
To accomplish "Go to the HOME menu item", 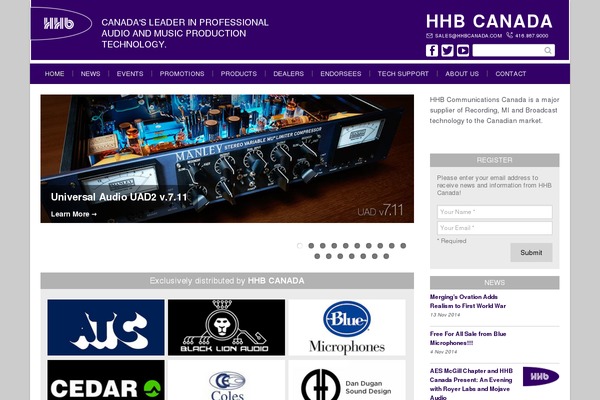I will [x=54, y=74].
